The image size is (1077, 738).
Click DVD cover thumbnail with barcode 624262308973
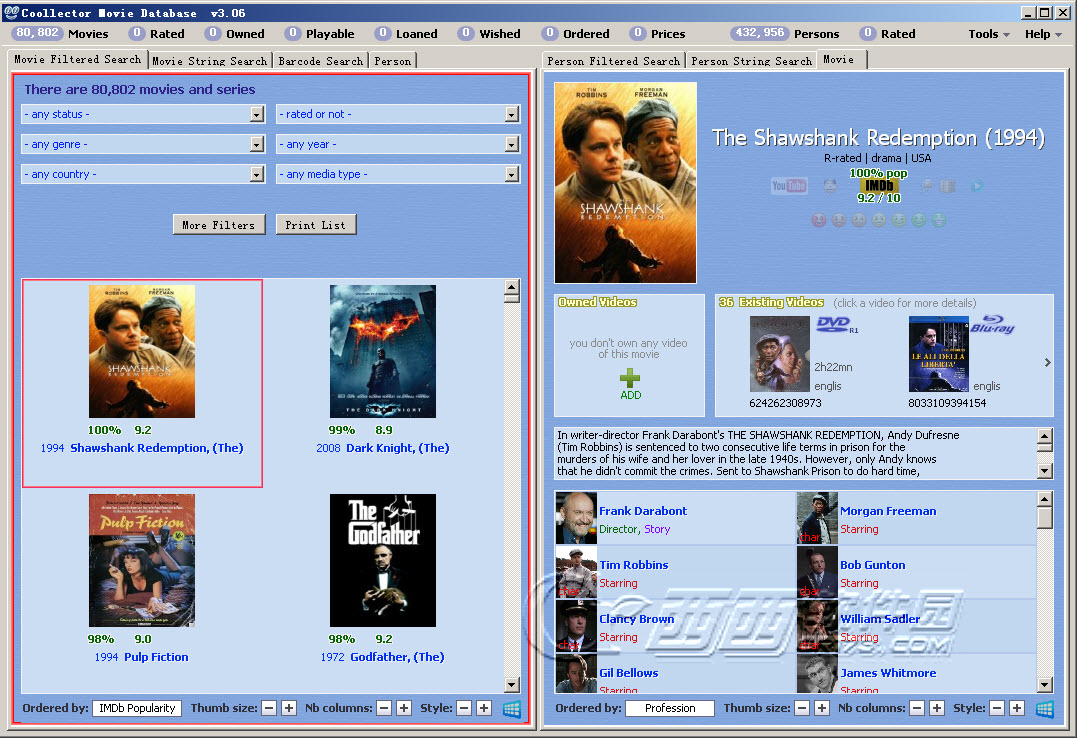(780, 353)
